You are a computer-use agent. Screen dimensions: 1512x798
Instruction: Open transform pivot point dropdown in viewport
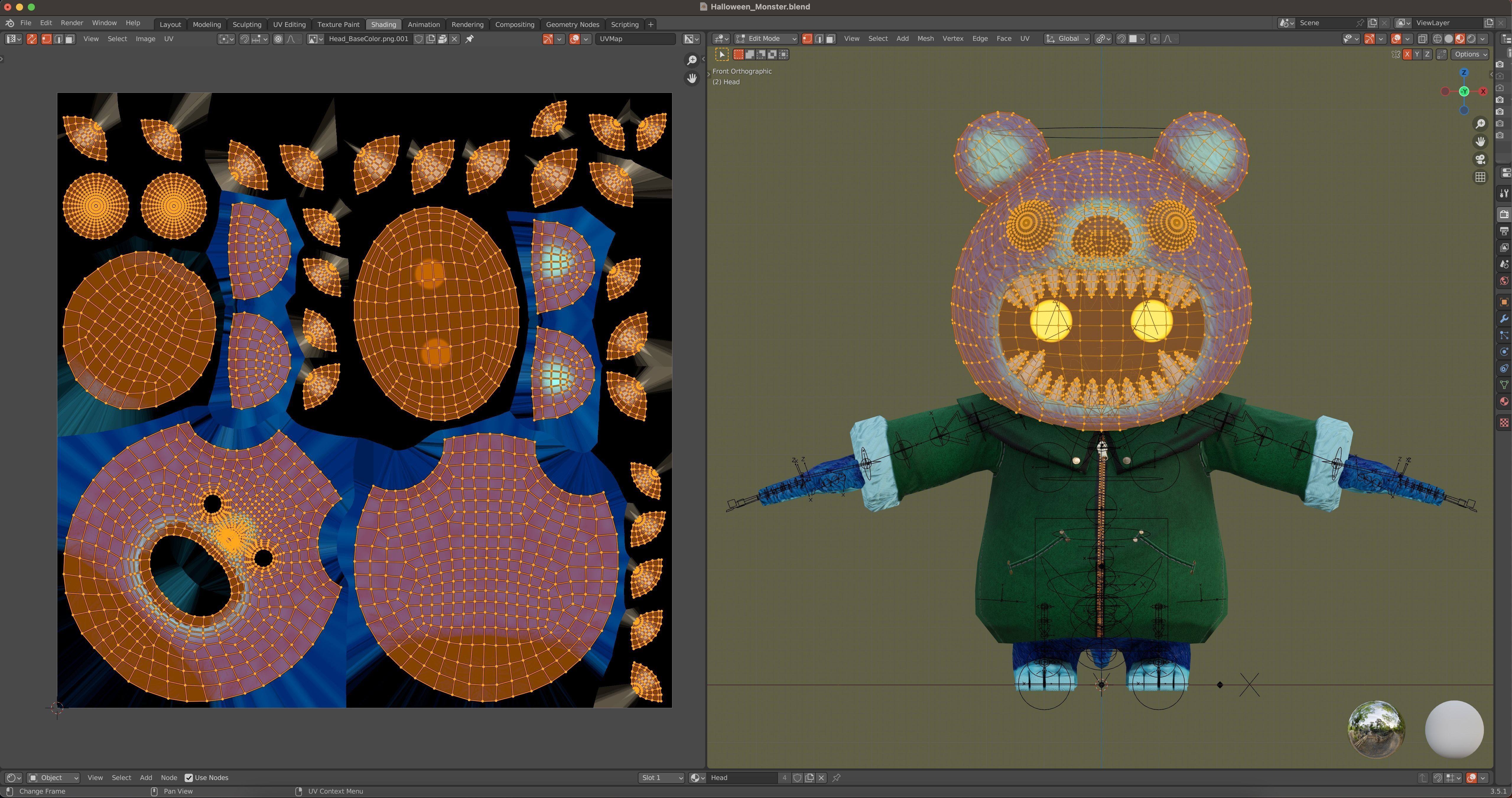(1103, 39)
